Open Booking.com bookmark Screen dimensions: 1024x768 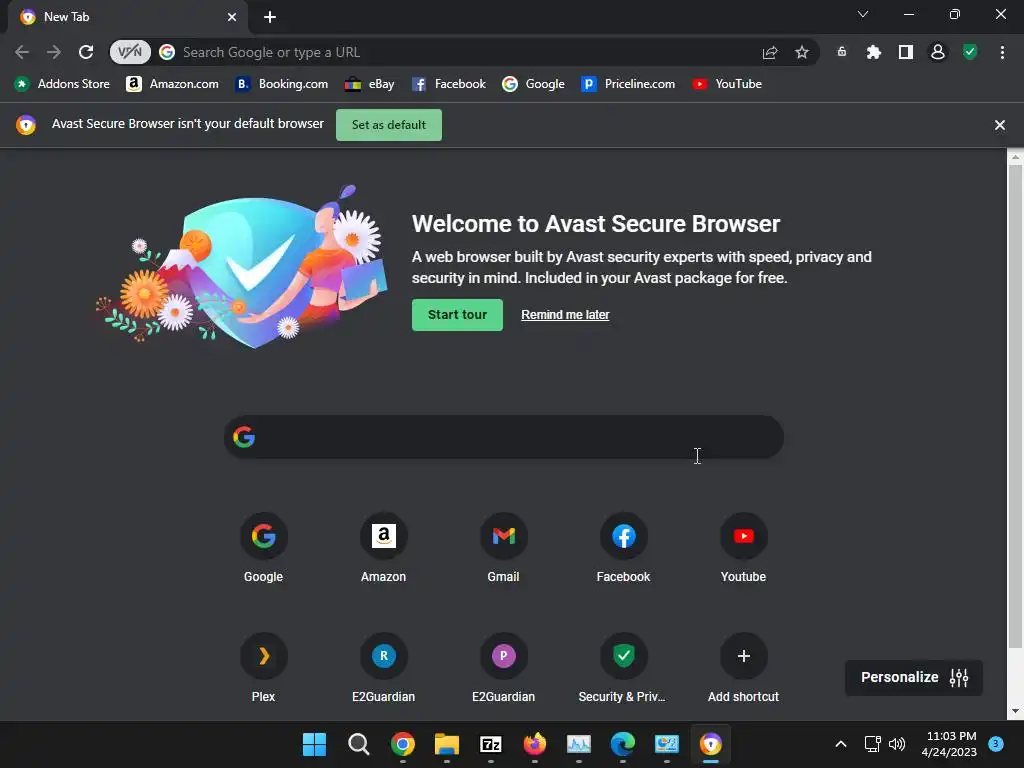click(281, 84)
